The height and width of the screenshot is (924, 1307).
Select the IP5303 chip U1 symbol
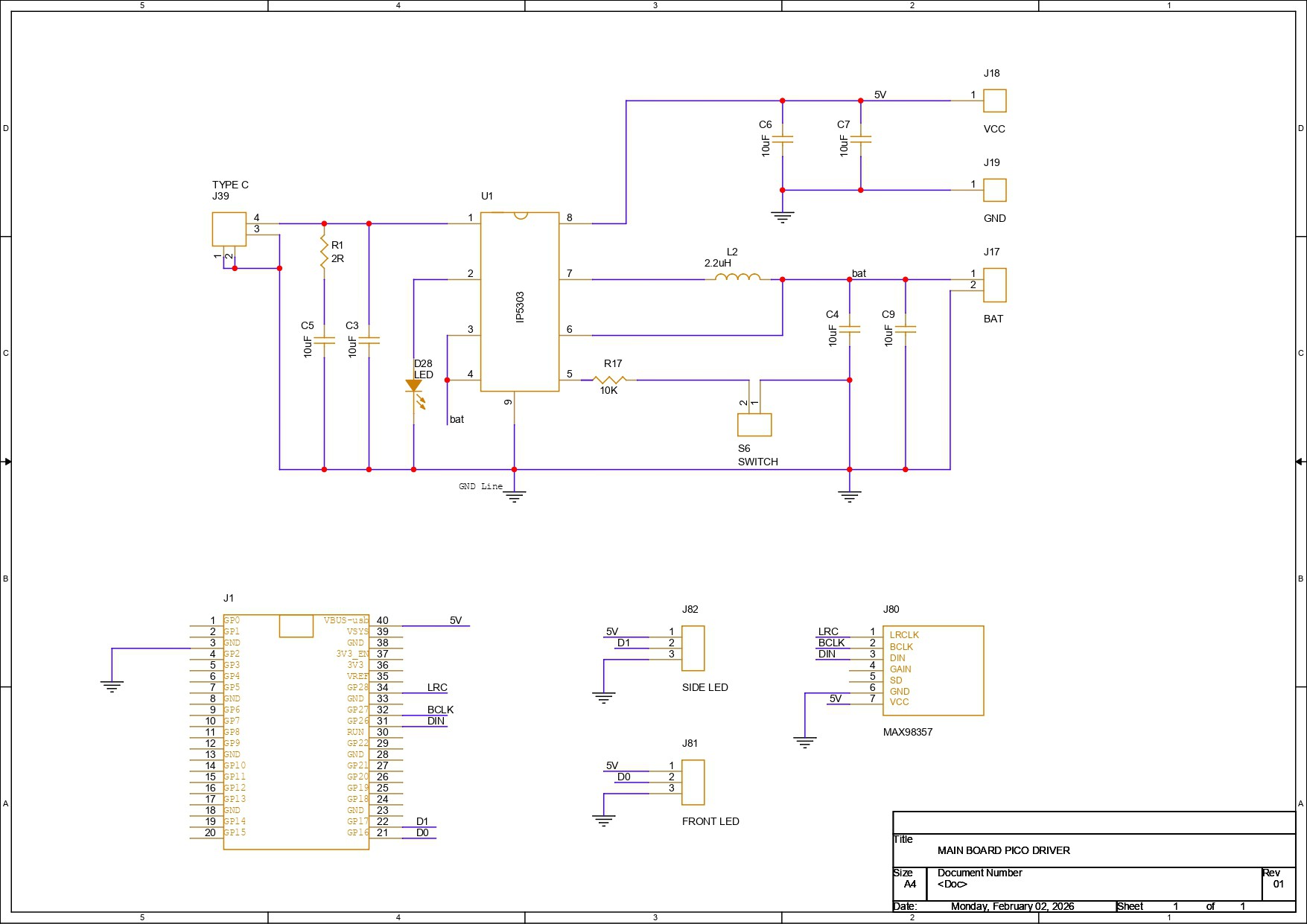(x=519, y=302)
